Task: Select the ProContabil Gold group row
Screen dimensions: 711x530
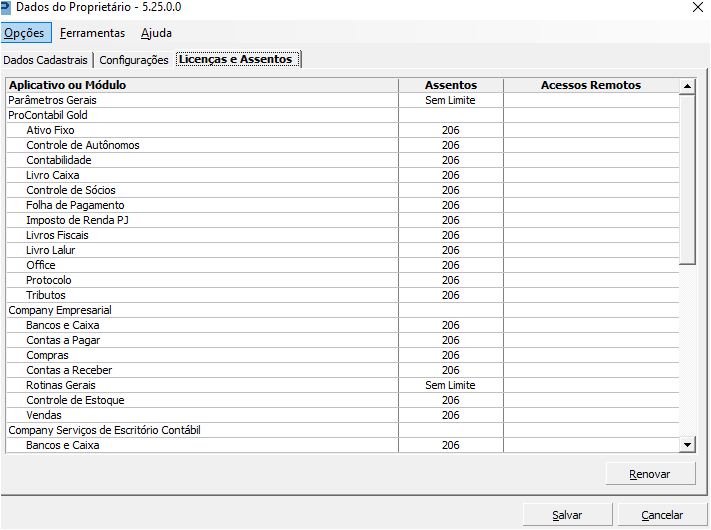Action: click(x=343, y=115)
